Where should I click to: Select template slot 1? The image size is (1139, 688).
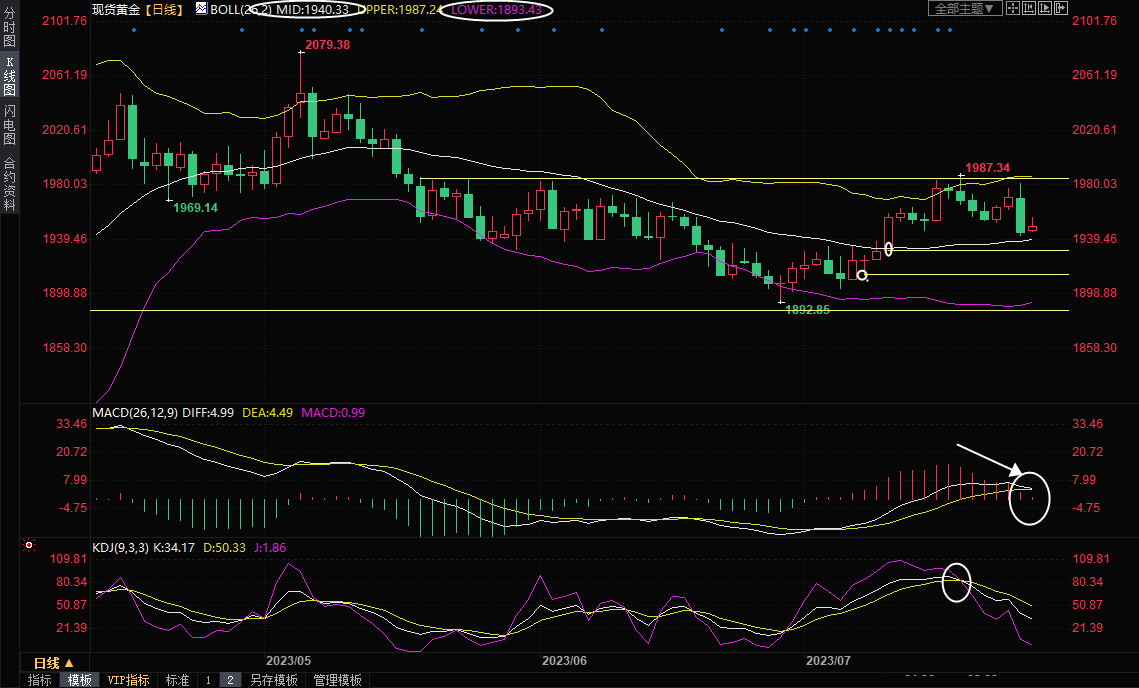(x=208, y=680)
